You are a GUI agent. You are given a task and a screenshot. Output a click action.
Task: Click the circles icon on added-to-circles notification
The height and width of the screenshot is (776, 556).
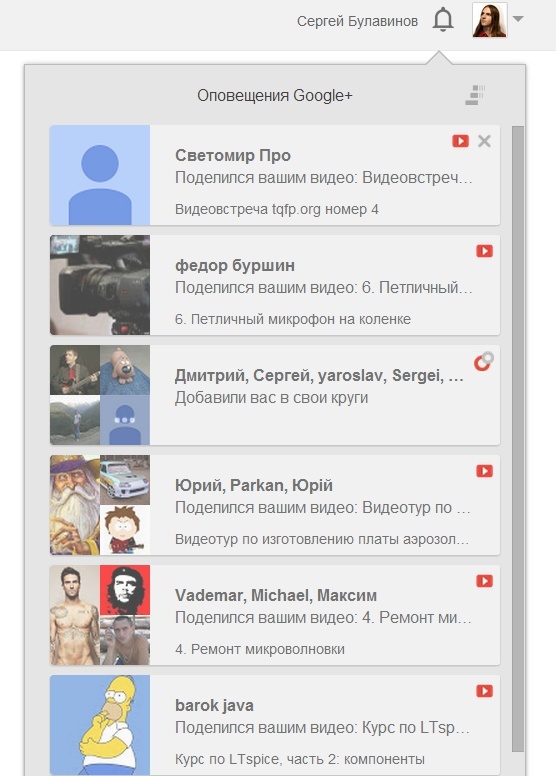coord(484,361)
